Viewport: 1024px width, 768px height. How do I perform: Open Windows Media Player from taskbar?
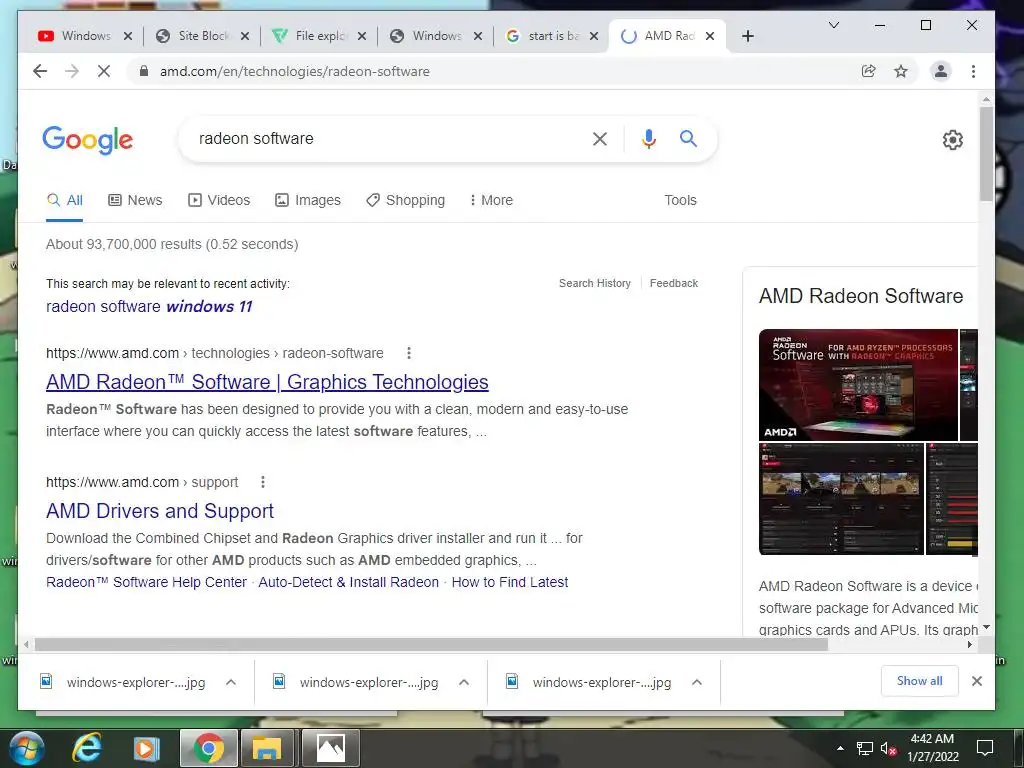146,748
